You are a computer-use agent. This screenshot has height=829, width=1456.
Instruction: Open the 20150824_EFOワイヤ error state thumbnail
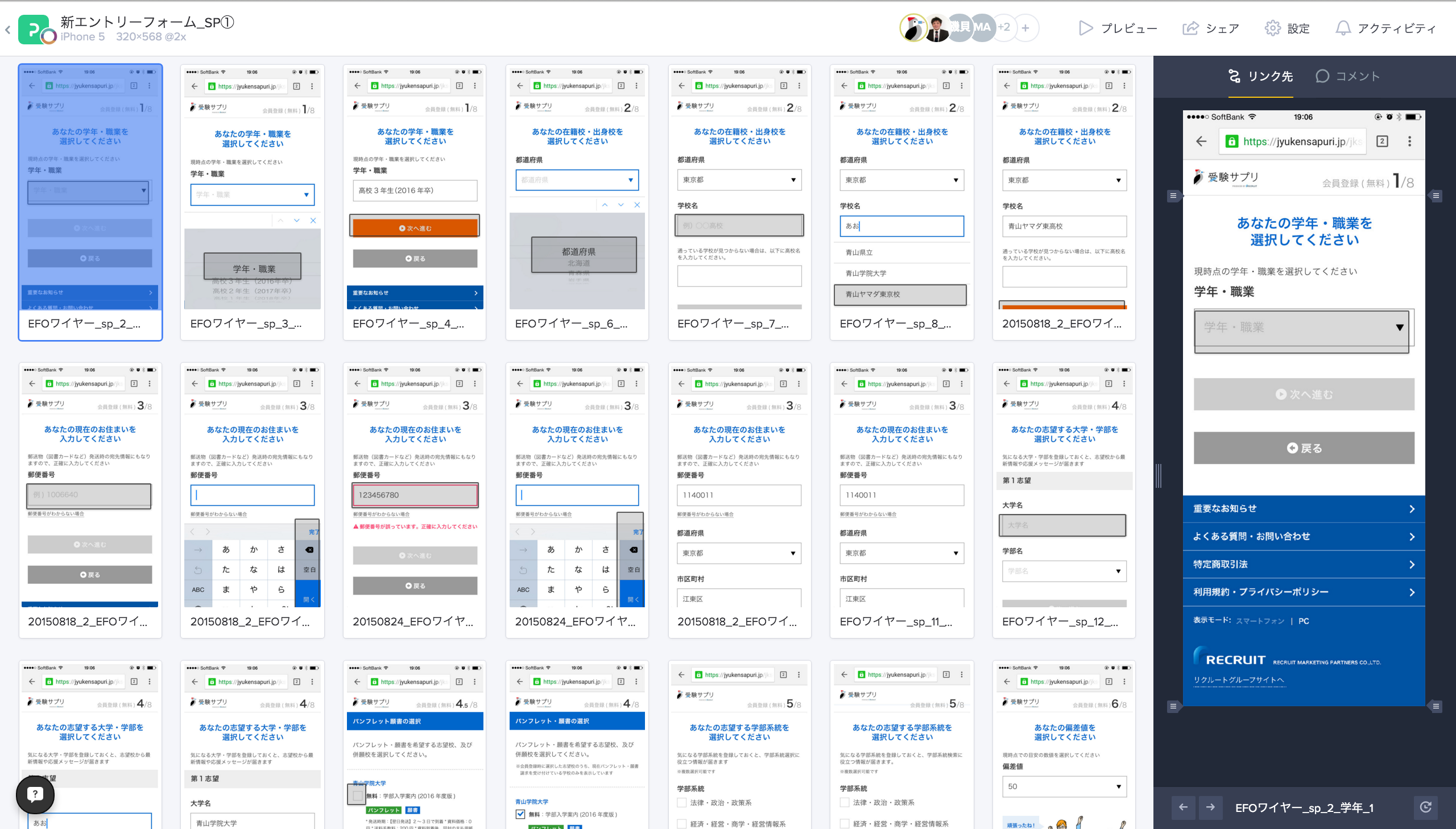(415, 500)
